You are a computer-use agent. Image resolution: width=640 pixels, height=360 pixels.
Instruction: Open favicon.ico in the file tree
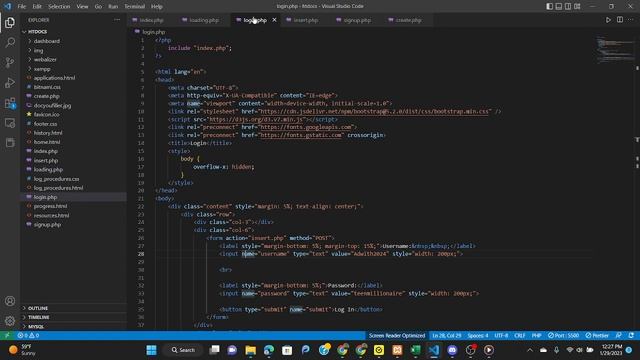click(47, 114)
